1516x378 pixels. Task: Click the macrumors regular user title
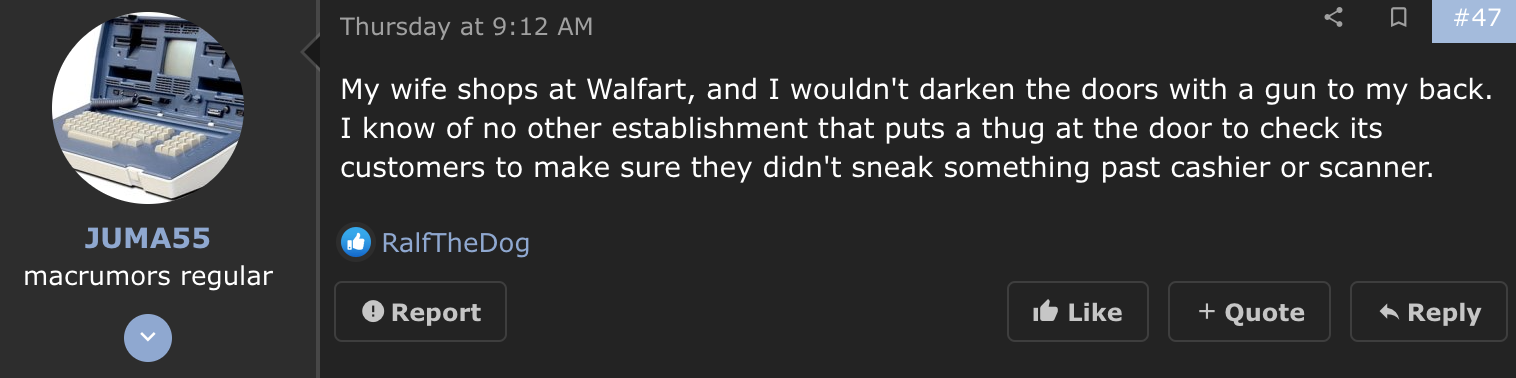pos(148,275)
